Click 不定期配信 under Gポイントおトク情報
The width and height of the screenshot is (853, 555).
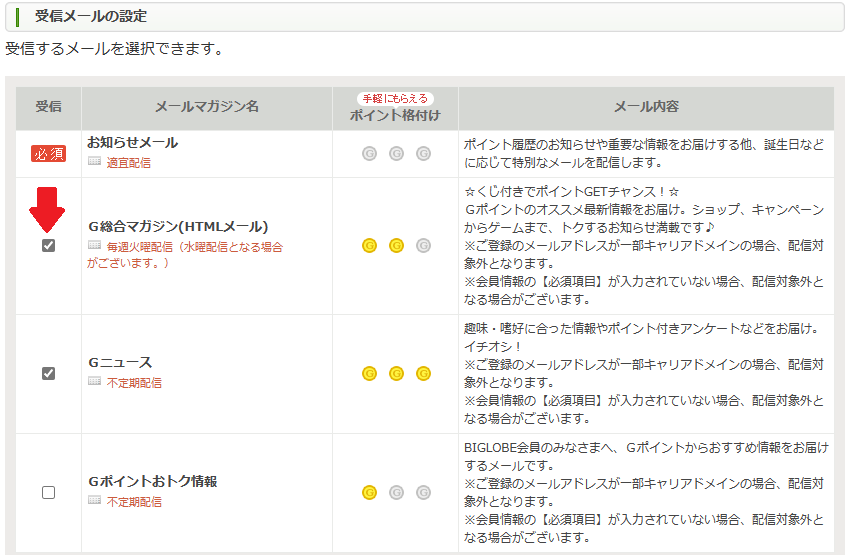click(x=134, y=502)
